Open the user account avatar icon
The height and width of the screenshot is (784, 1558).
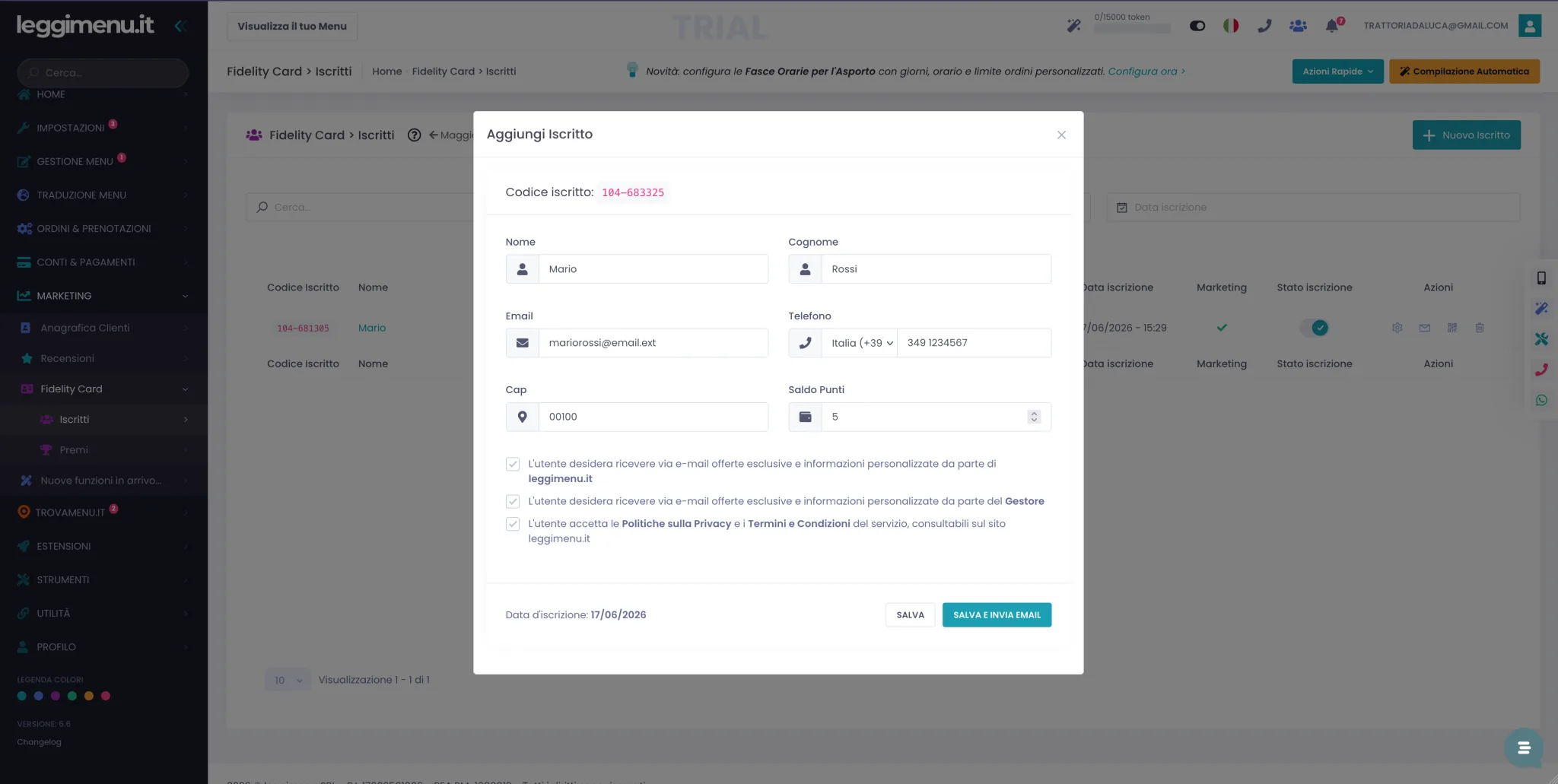tap(1529, 25)
